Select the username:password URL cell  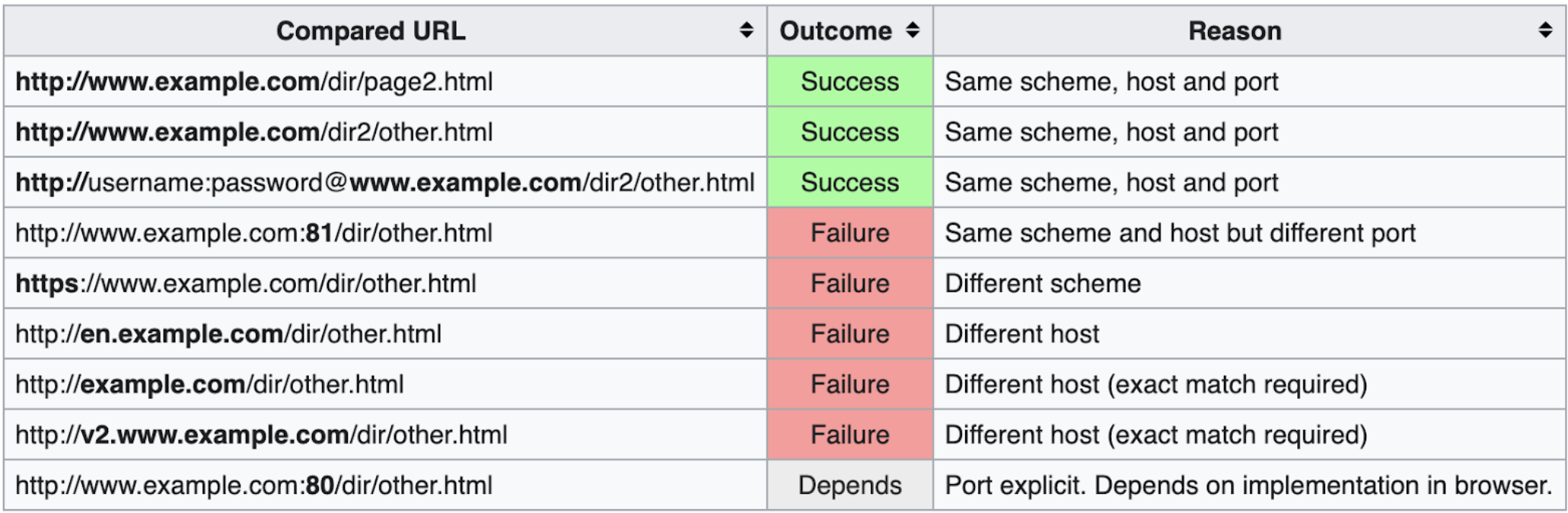[x=384, y=183]
